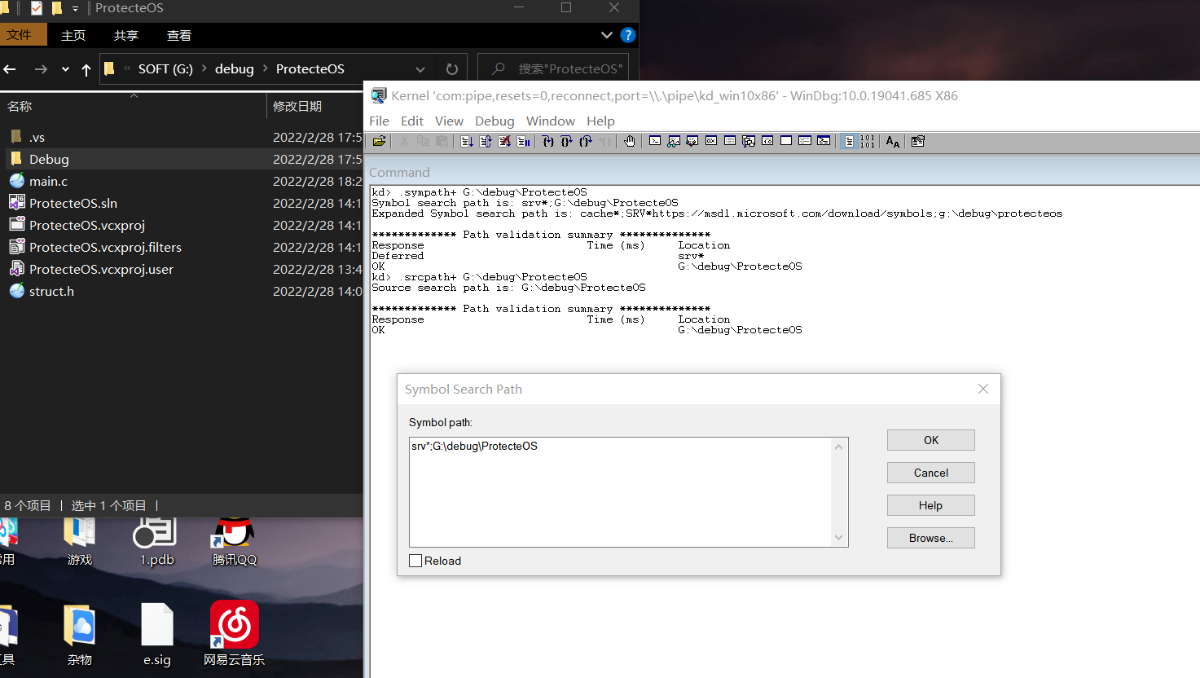1200x678 pixels.
Task: Click the Step Into toolbar icon
Action: (548, 141)
